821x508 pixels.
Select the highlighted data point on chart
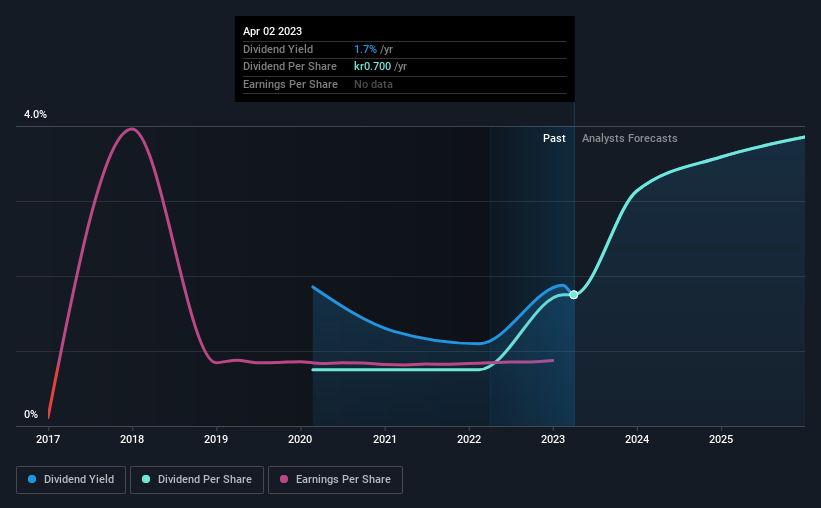574,295
